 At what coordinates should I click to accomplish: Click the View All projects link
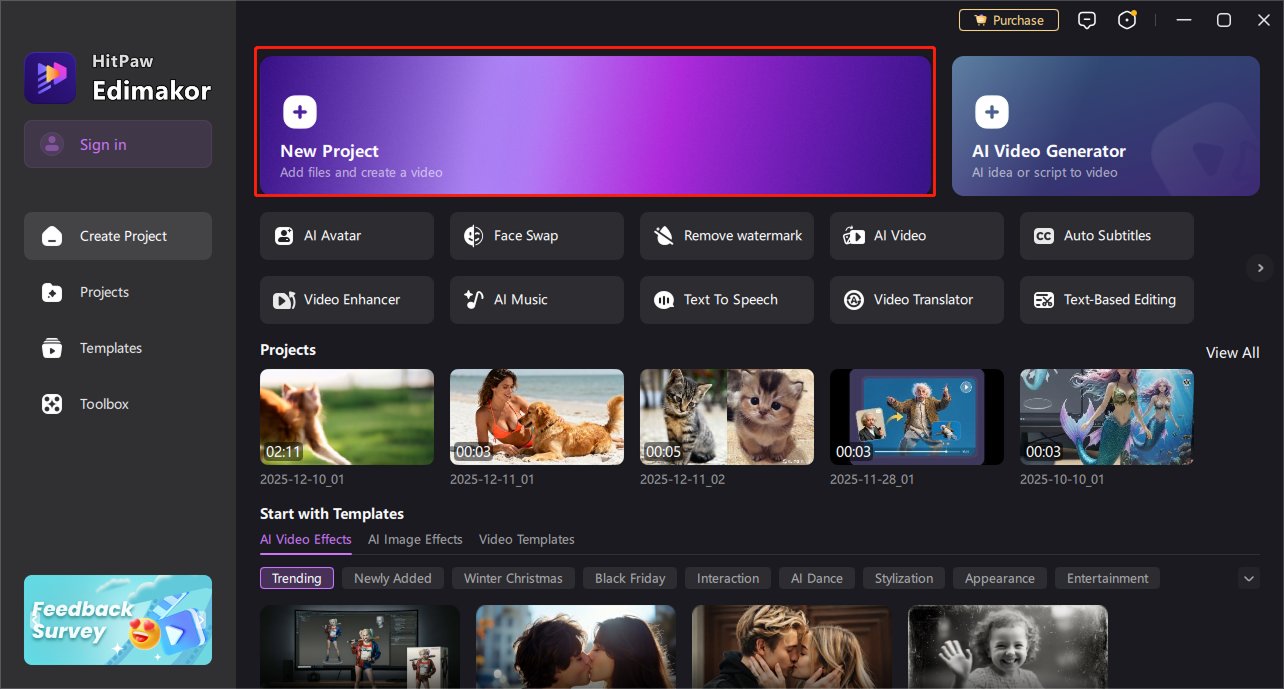tap(1232, 352)
